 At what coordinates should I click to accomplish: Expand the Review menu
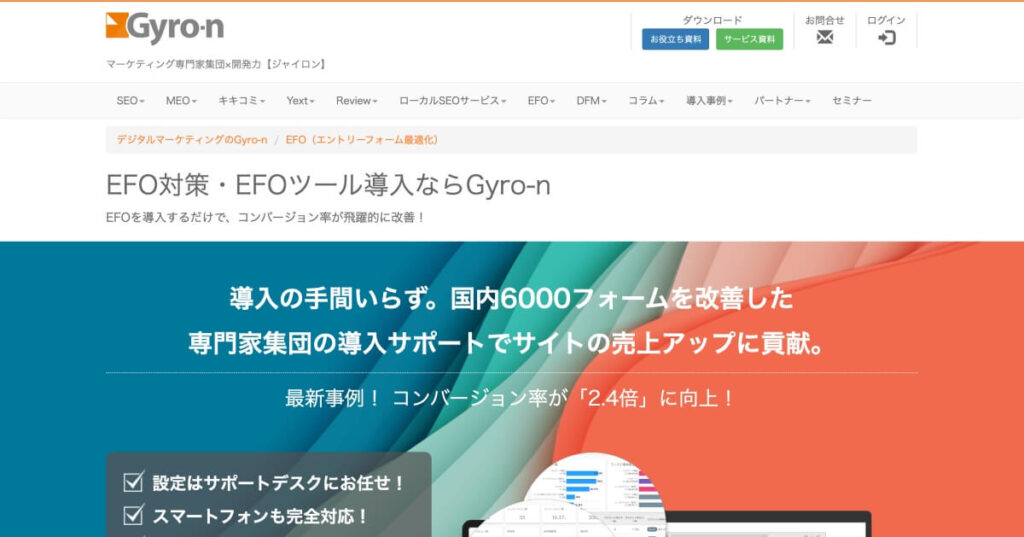[x=357, y=101]
